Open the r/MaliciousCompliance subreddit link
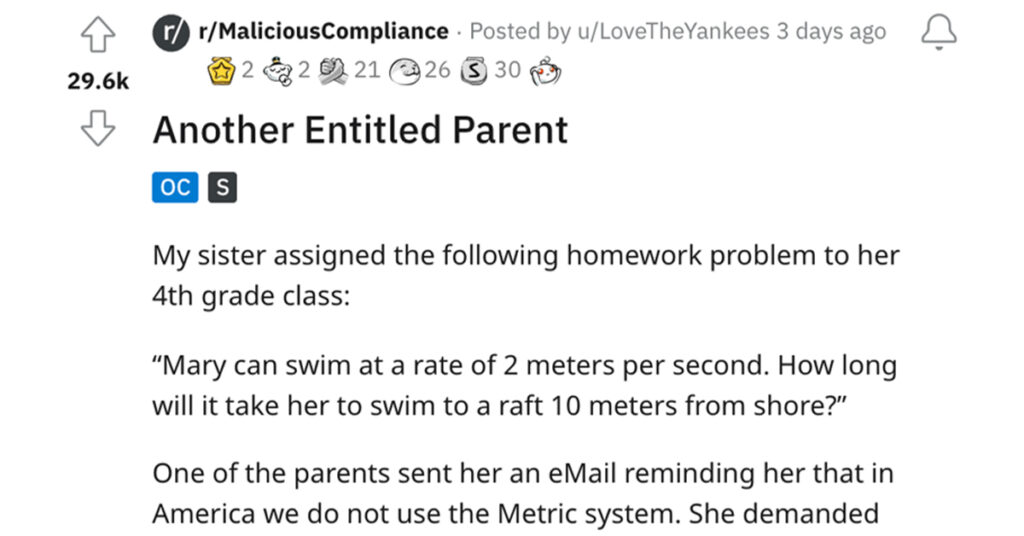The width and height of the screenshot is (1024, 536). pyautogui.click(x=323, y=31)
